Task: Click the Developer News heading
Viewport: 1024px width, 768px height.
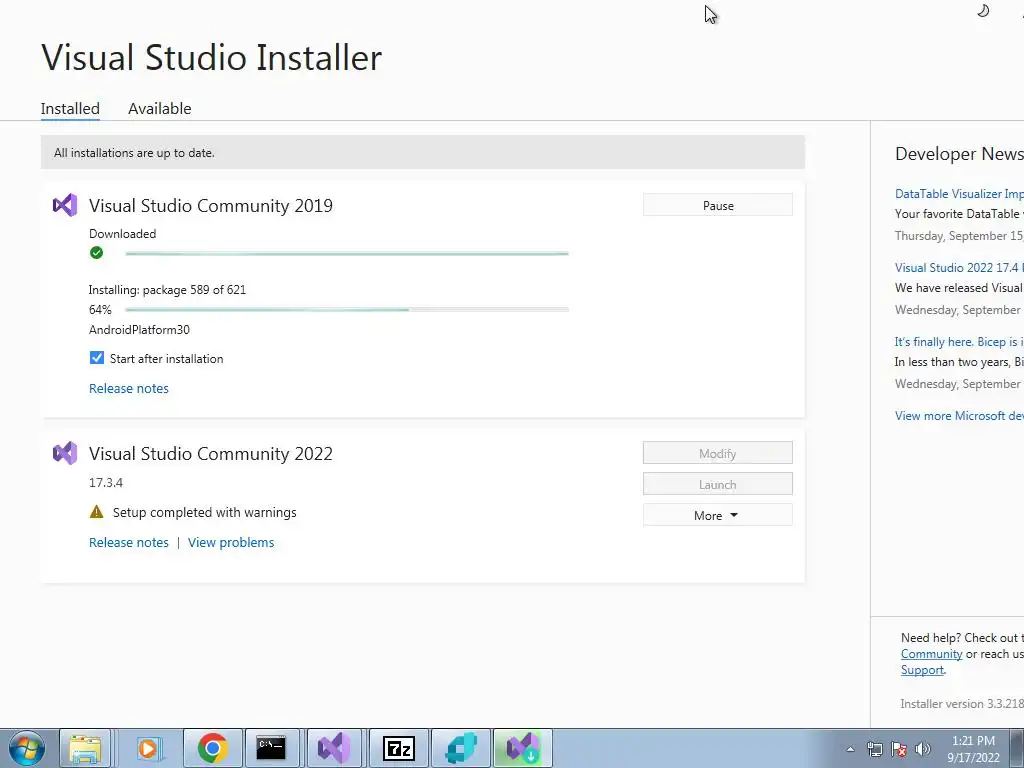Action: coord(959,154)
